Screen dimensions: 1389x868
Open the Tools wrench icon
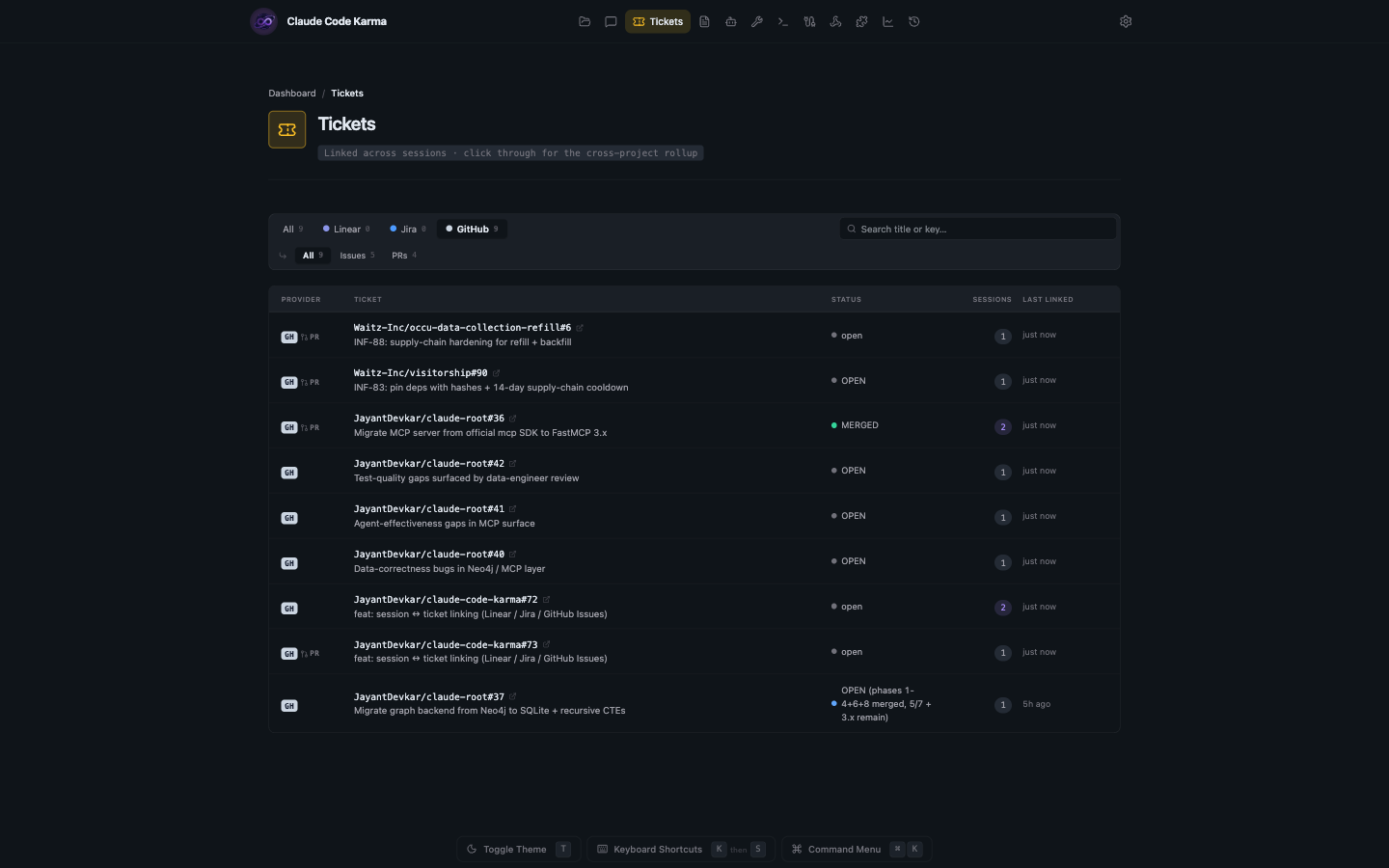[757, 21]
